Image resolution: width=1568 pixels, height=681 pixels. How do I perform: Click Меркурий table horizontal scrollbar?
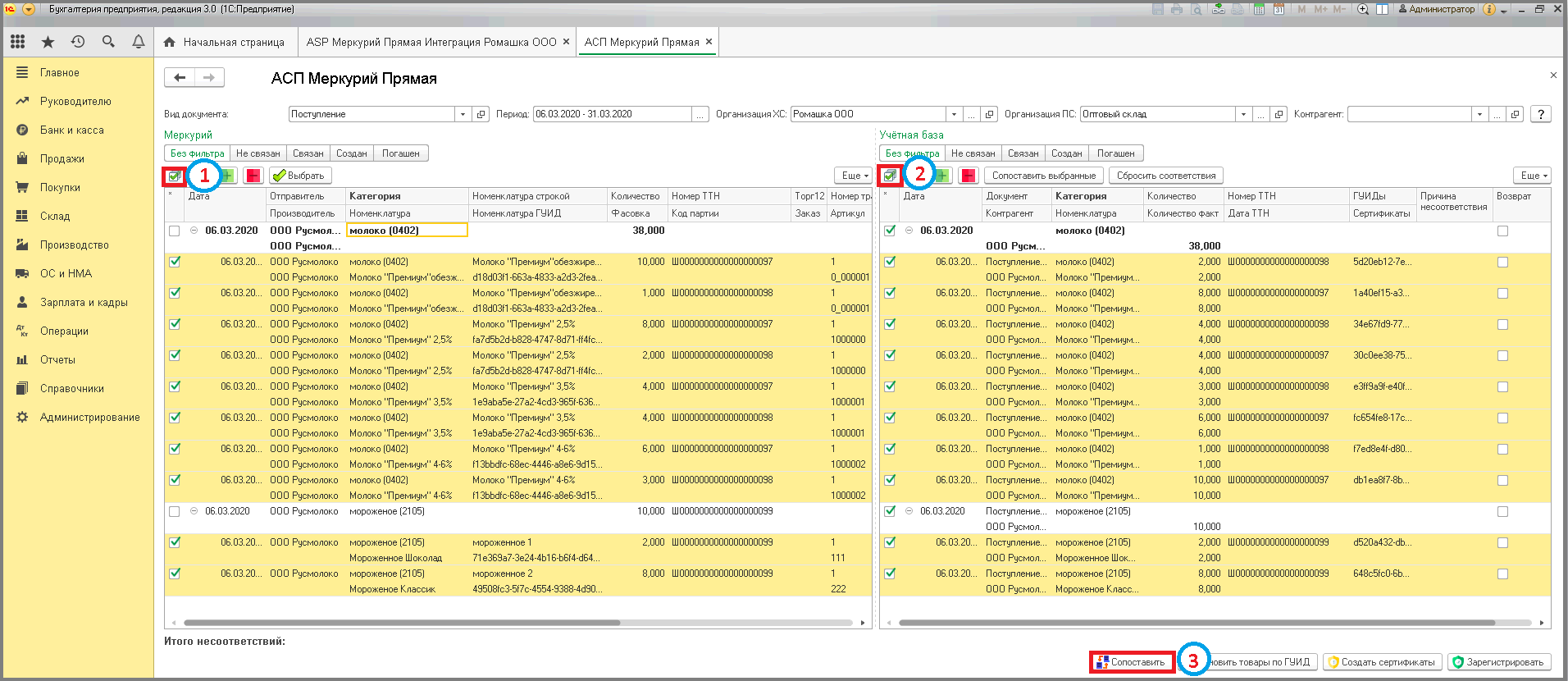[x=402, y=623]
